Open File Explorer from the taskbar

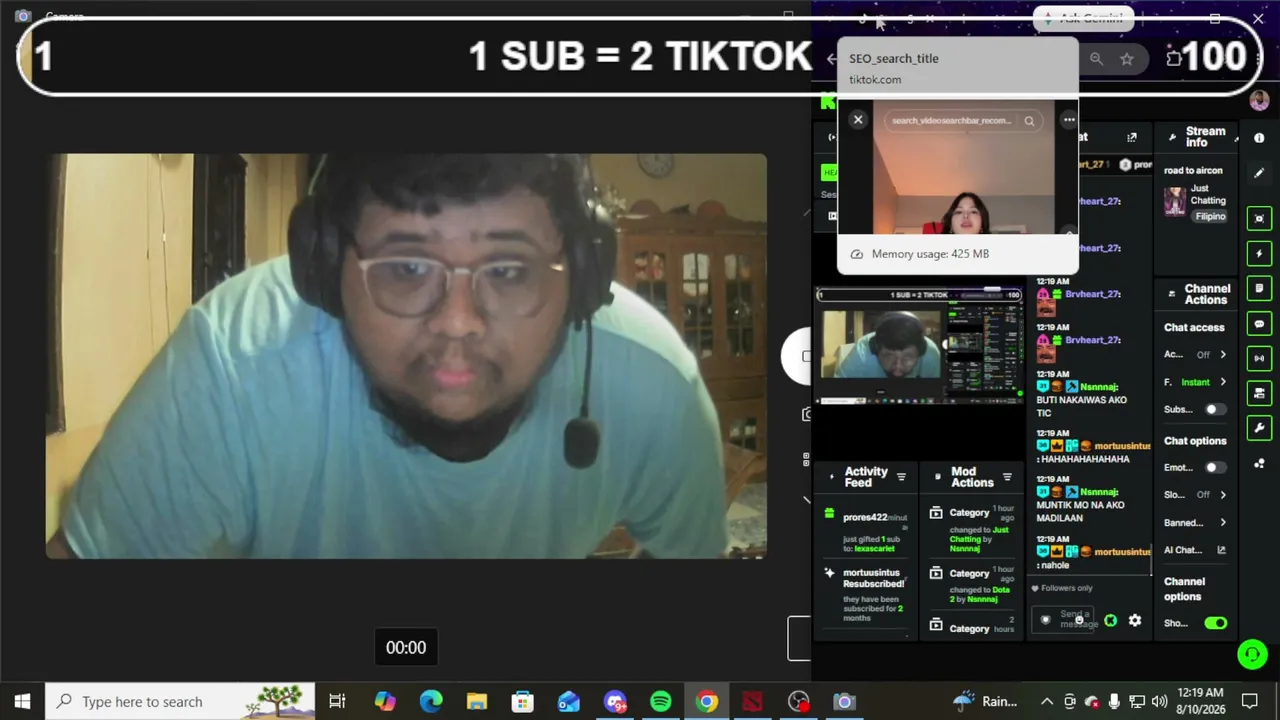477,701
